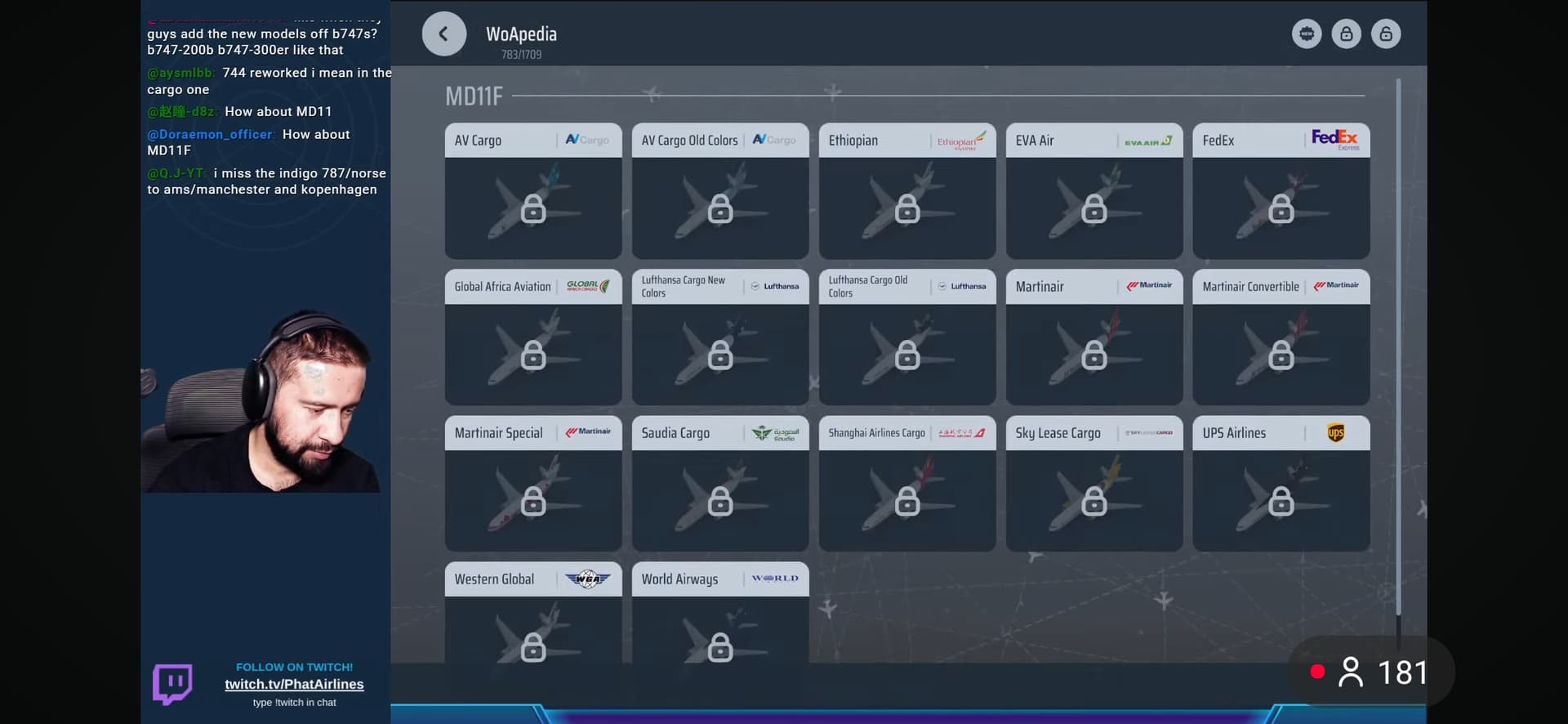Open the Martinair Convertible livery
This screenshot has height=724, width=1568.
pos(1281,337)
